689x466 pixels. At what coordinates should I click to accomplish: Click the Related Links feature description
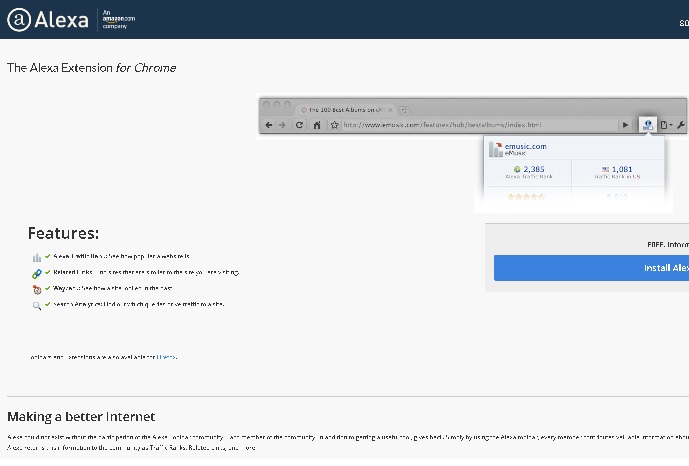pyautogui.click(x=146, y=272)
